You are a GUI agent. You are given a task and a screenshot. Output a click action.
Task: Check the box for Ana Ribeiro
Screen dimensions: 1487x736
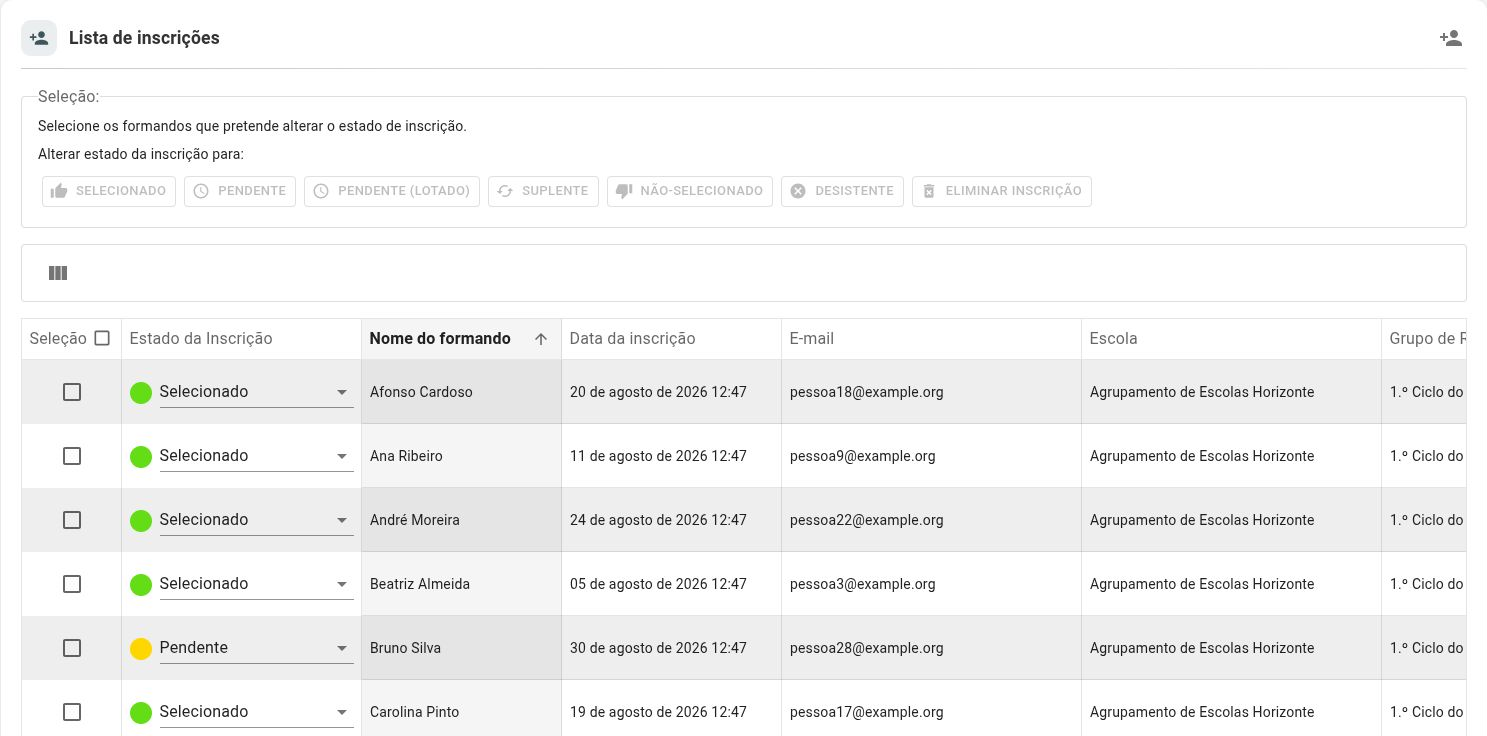tap(72, 456)
